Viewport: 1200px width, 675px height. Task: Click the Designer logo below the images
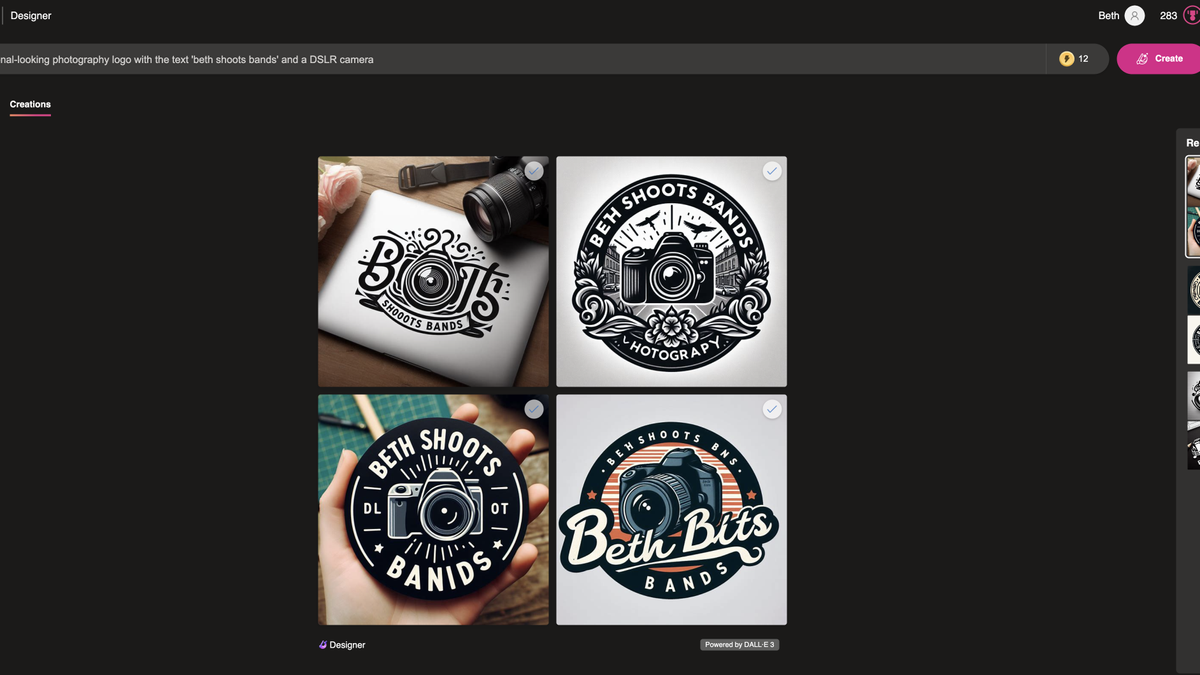(x=342, y=645)
